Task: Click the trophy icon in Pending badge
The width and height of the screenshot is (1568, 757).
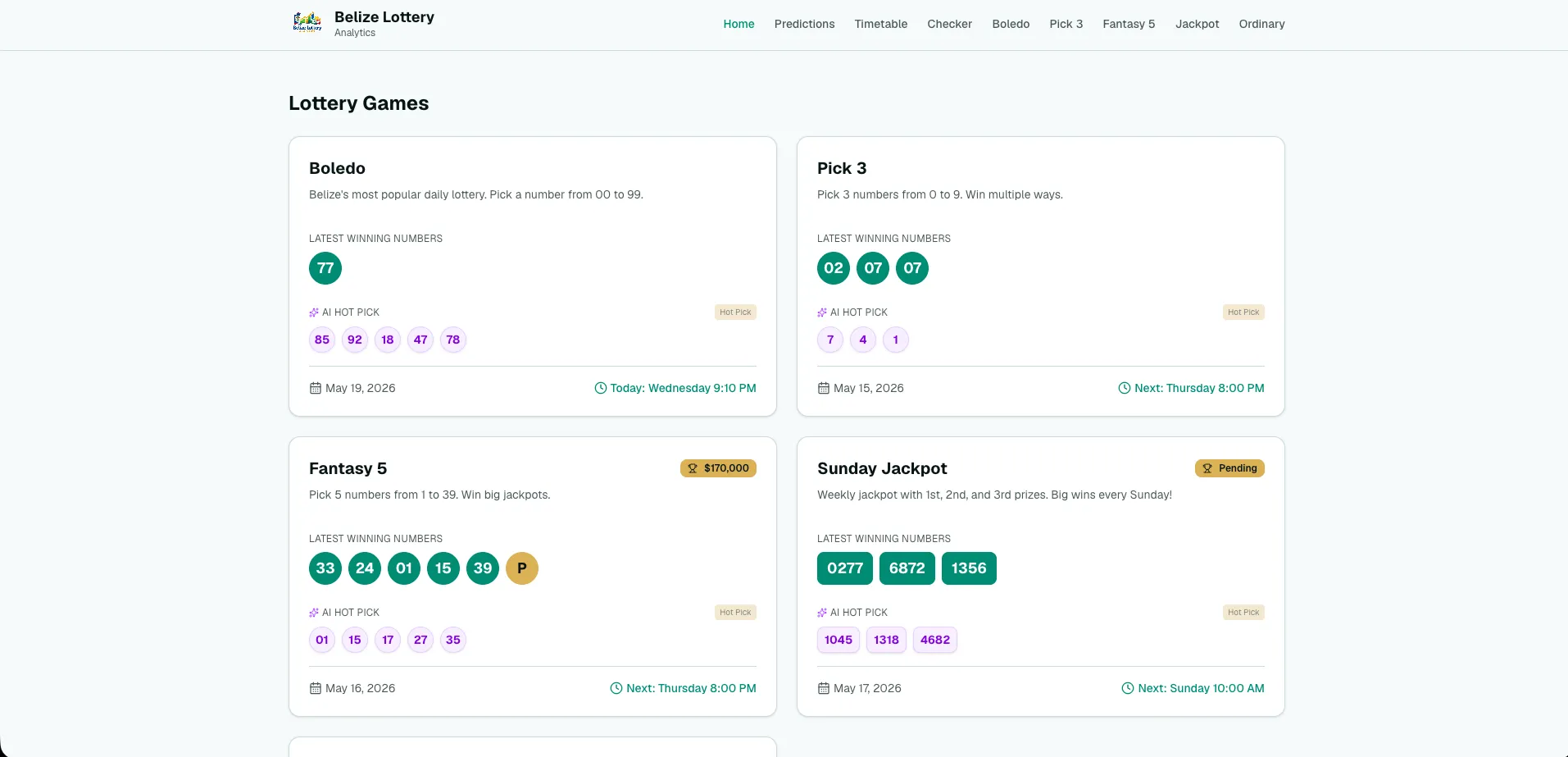Action: [x=1207, y=468]
